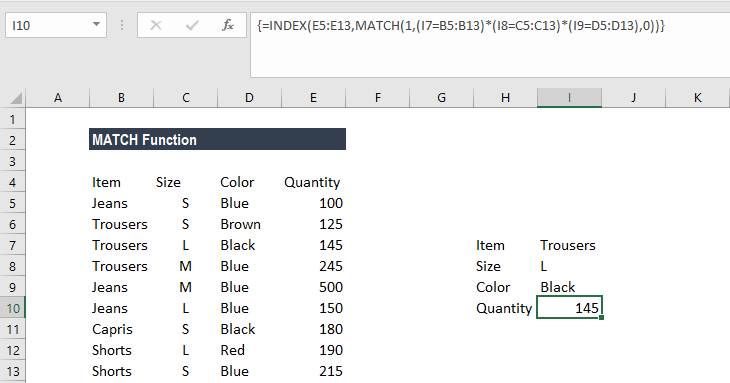
Task: Open the Name Box dropdown arrow
Action: coord(96,24)
